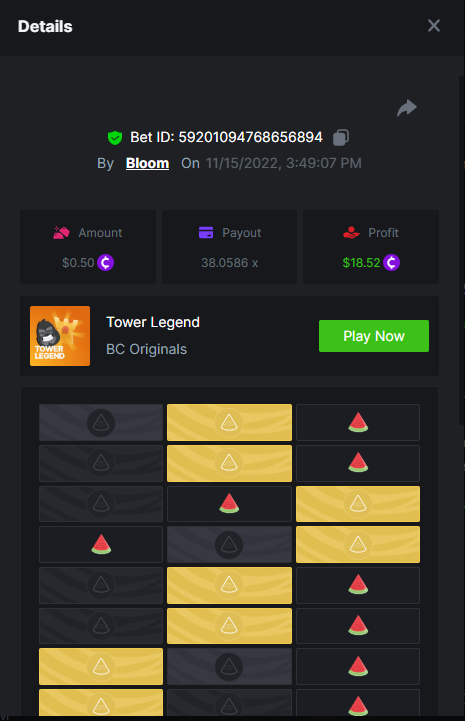Click the currency coin icon beside $0.50
Viewport: 465px width, 721px height.
coord(105,263)
